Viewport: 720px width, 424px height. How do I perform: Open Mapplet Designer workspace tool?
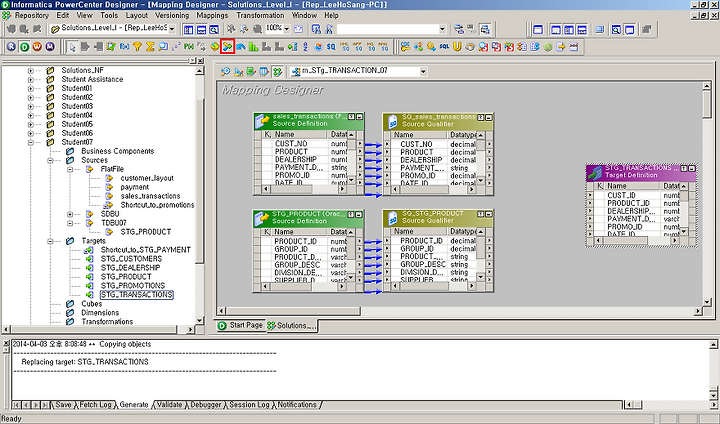point(264,72)
